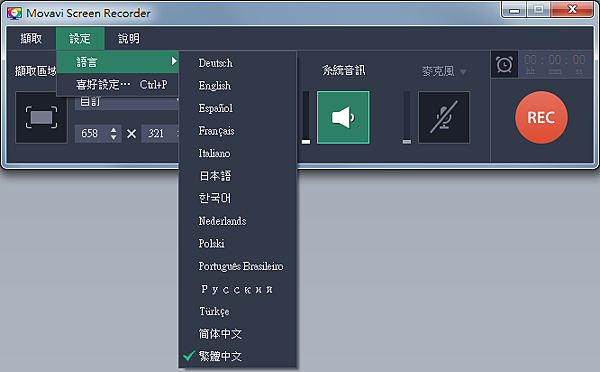Start recording with REC button
The image size is (600, 372).
[x=541, y=117]
